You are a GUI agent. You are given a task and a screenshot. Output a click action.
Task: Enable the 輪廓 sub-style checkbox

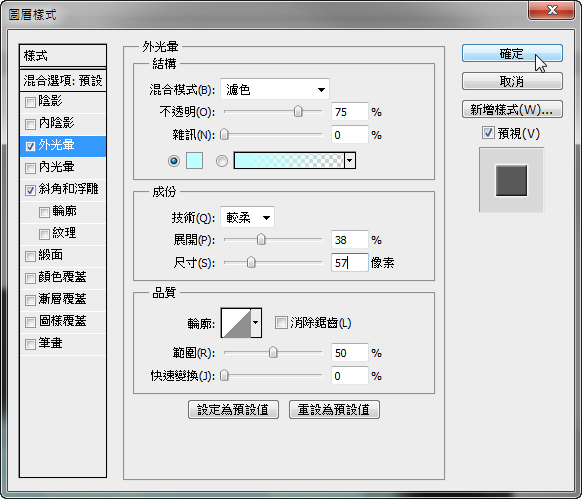[x=44, y=212]
